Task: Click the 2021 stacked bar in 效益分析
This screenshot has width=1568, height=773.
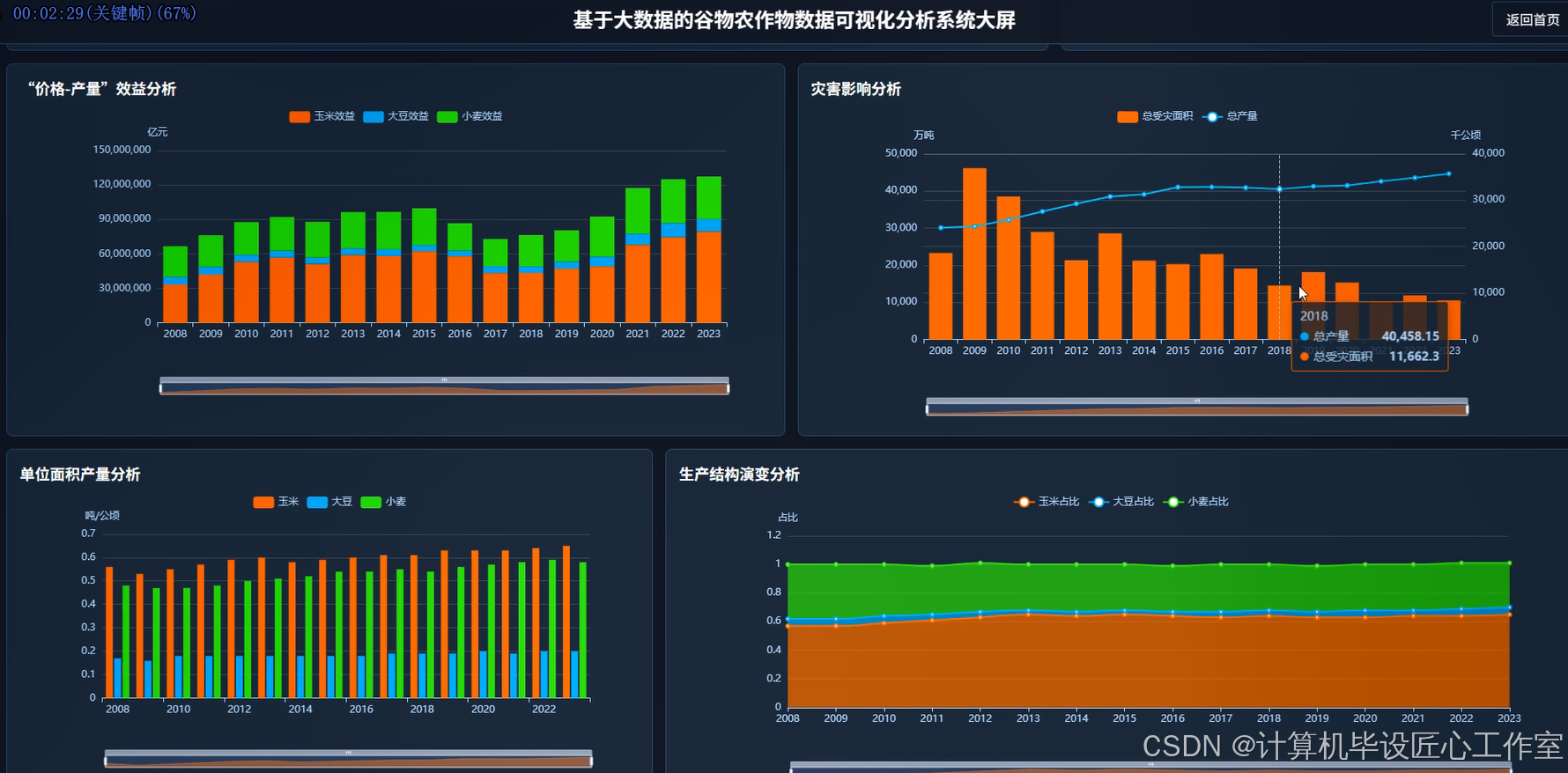Action: [x=638, y=255]
